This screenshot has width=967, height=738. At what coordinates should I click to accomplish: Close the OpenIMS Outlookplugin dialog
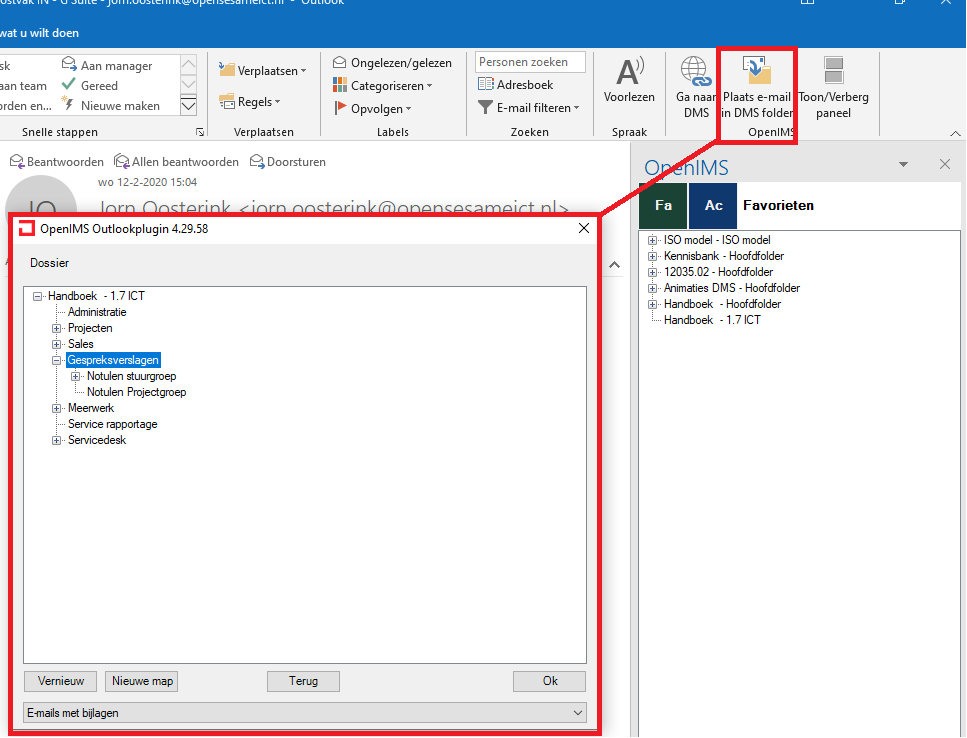pos(583,228)
